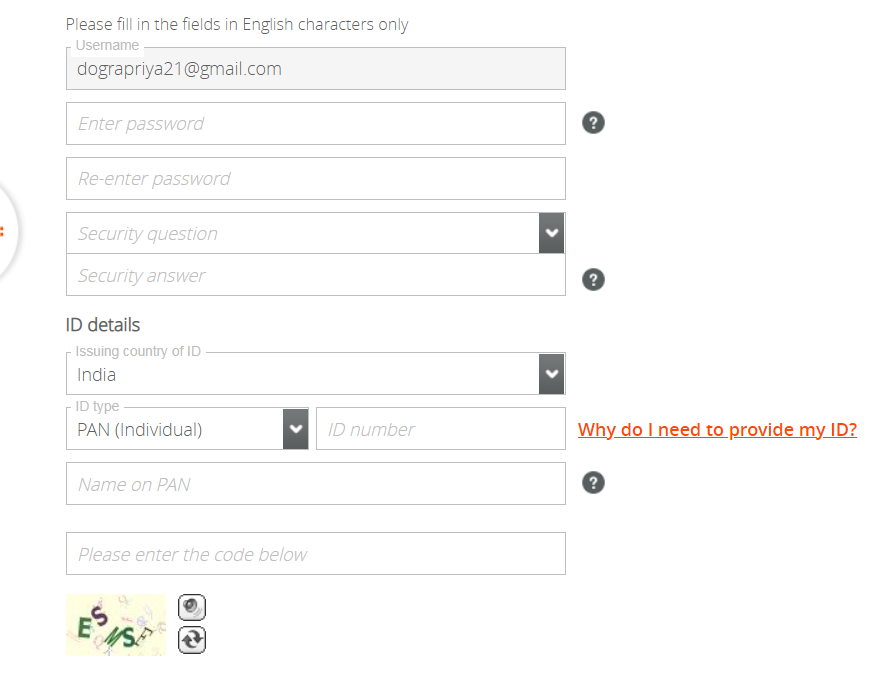Click the captcha code entry field
The height and width of the screenshot is (681, 882).
[x=316, y=553]
